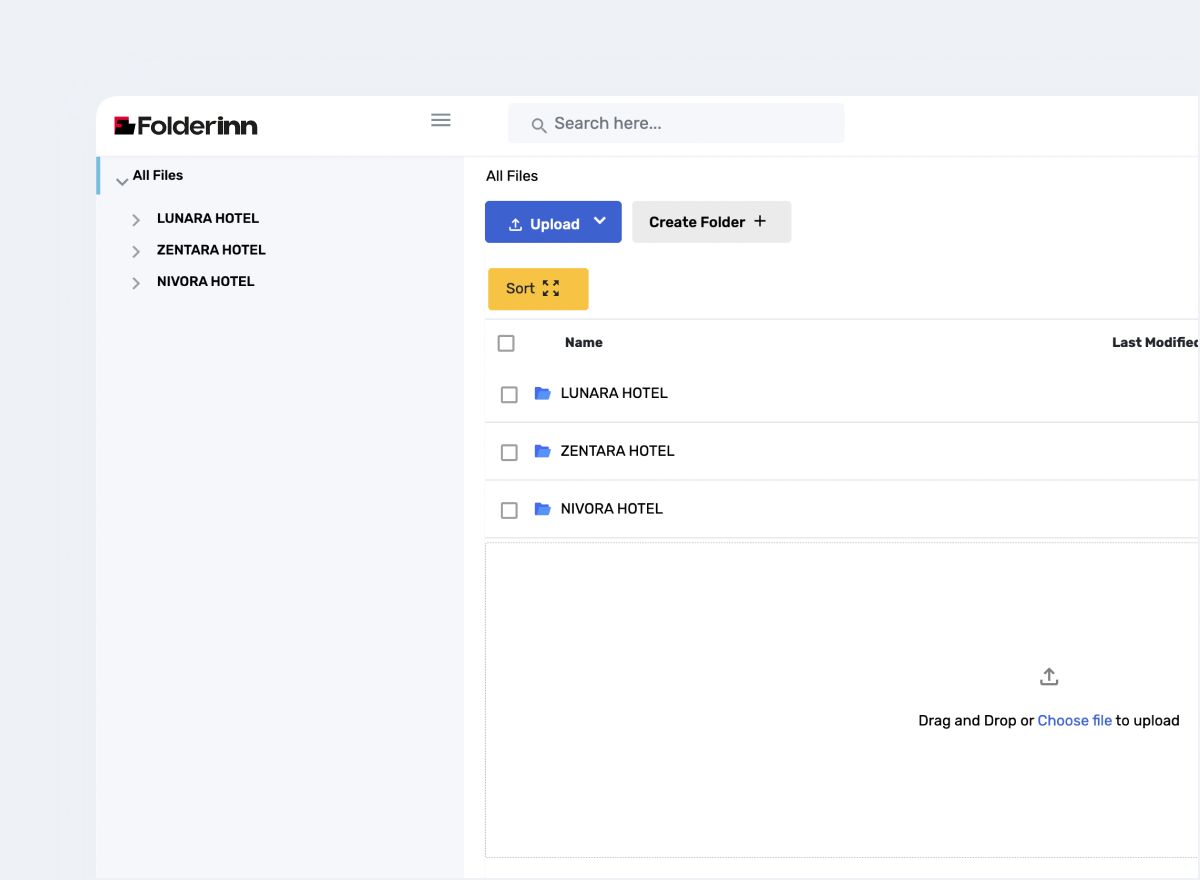Open the Upload dropdown arrow
Viewport: 1200px width, 880px height.
pyautogui.click(x=600, y=221)
